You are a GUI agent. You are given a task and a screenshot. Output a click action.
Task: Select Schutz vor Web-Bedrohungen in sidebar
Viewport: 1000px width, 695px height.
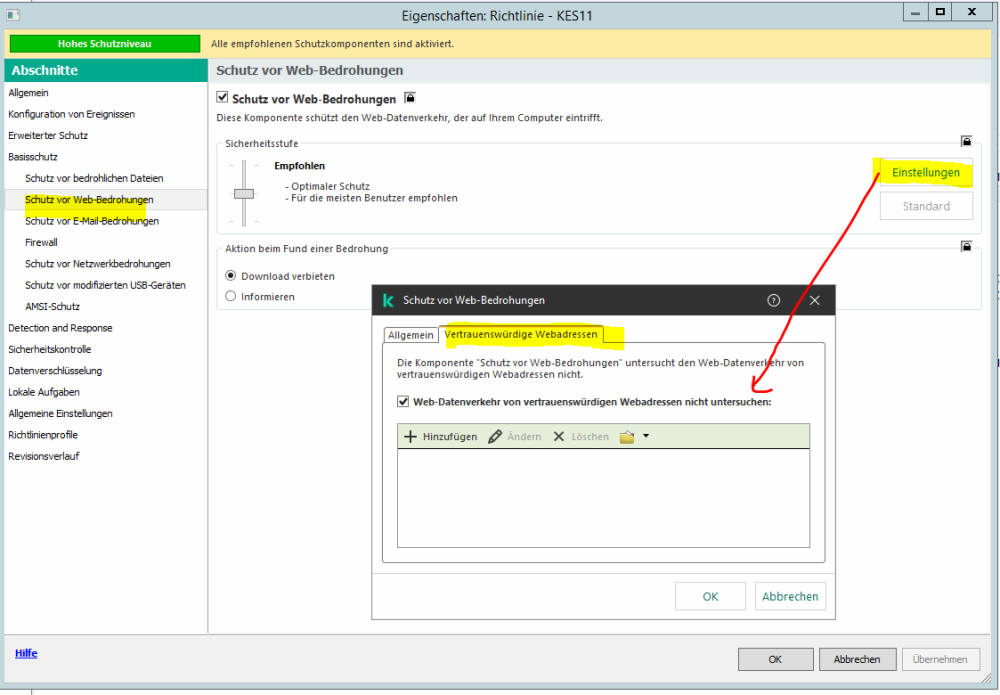coord(89,200)
